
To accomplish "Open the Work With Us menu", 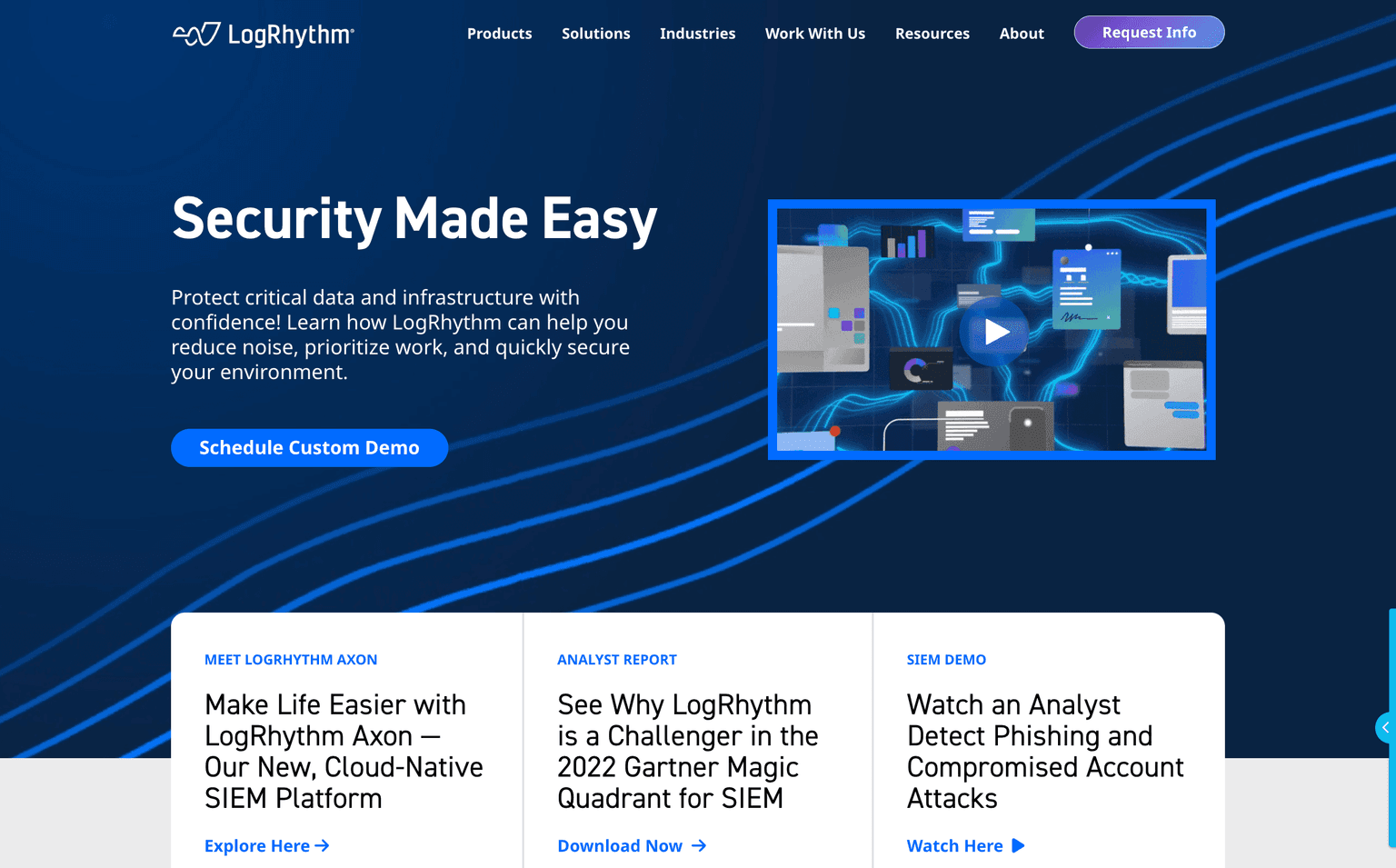I will point(815,34).
